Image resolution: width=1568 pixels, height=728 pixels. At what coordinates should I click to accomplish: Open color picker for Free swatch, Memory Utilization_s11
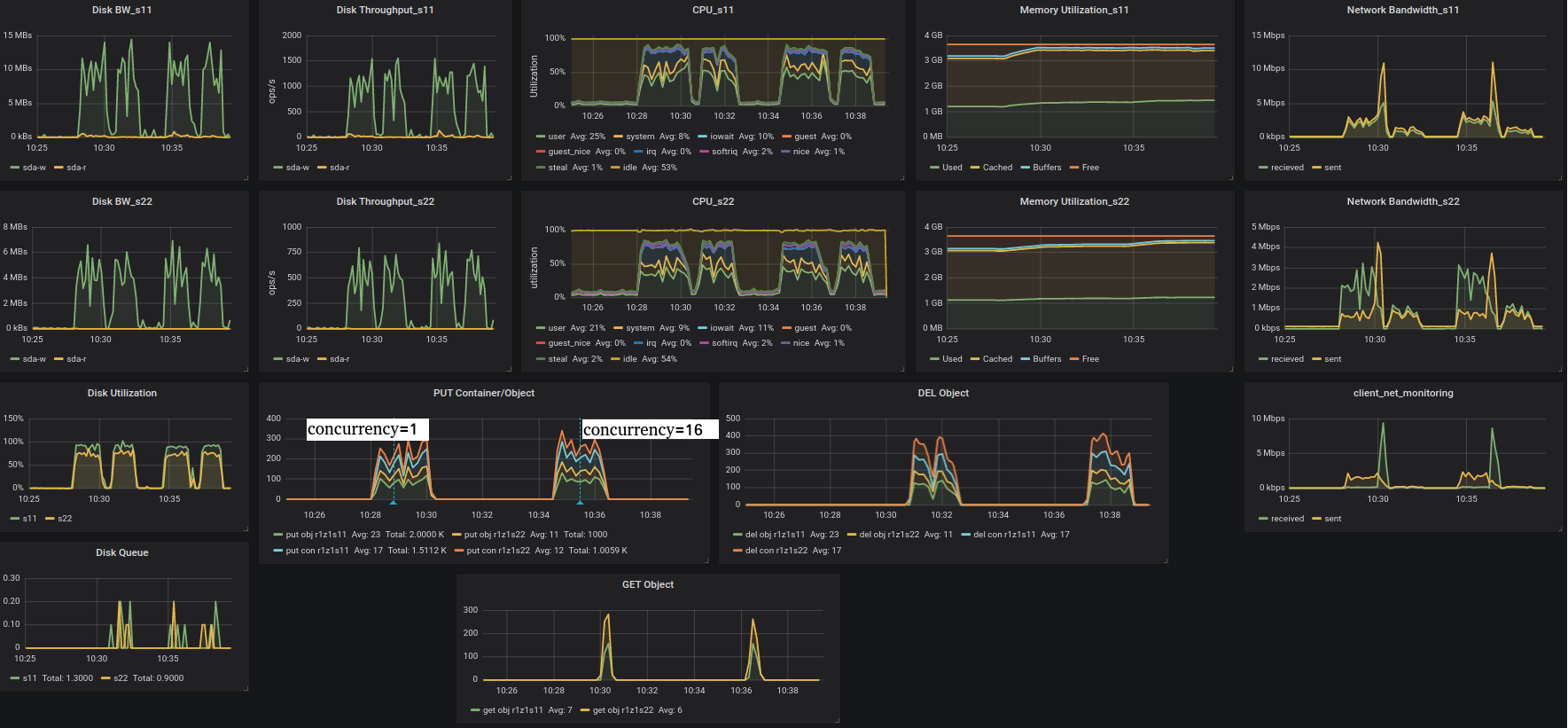coord(1074,168)
